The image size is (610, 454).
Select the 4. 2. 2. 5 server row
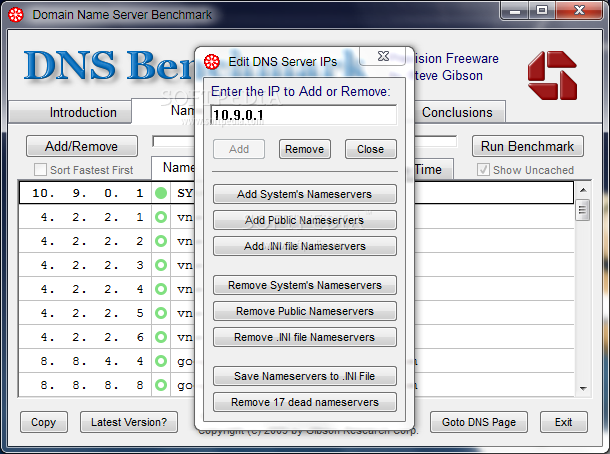(296, 313)
